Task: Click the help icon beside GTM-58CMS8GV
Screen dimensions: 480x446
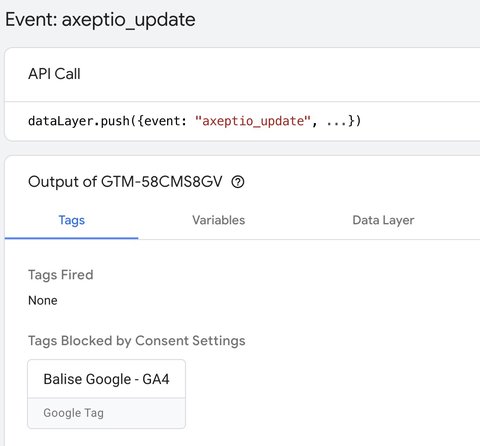Action: tap(238, 182)
